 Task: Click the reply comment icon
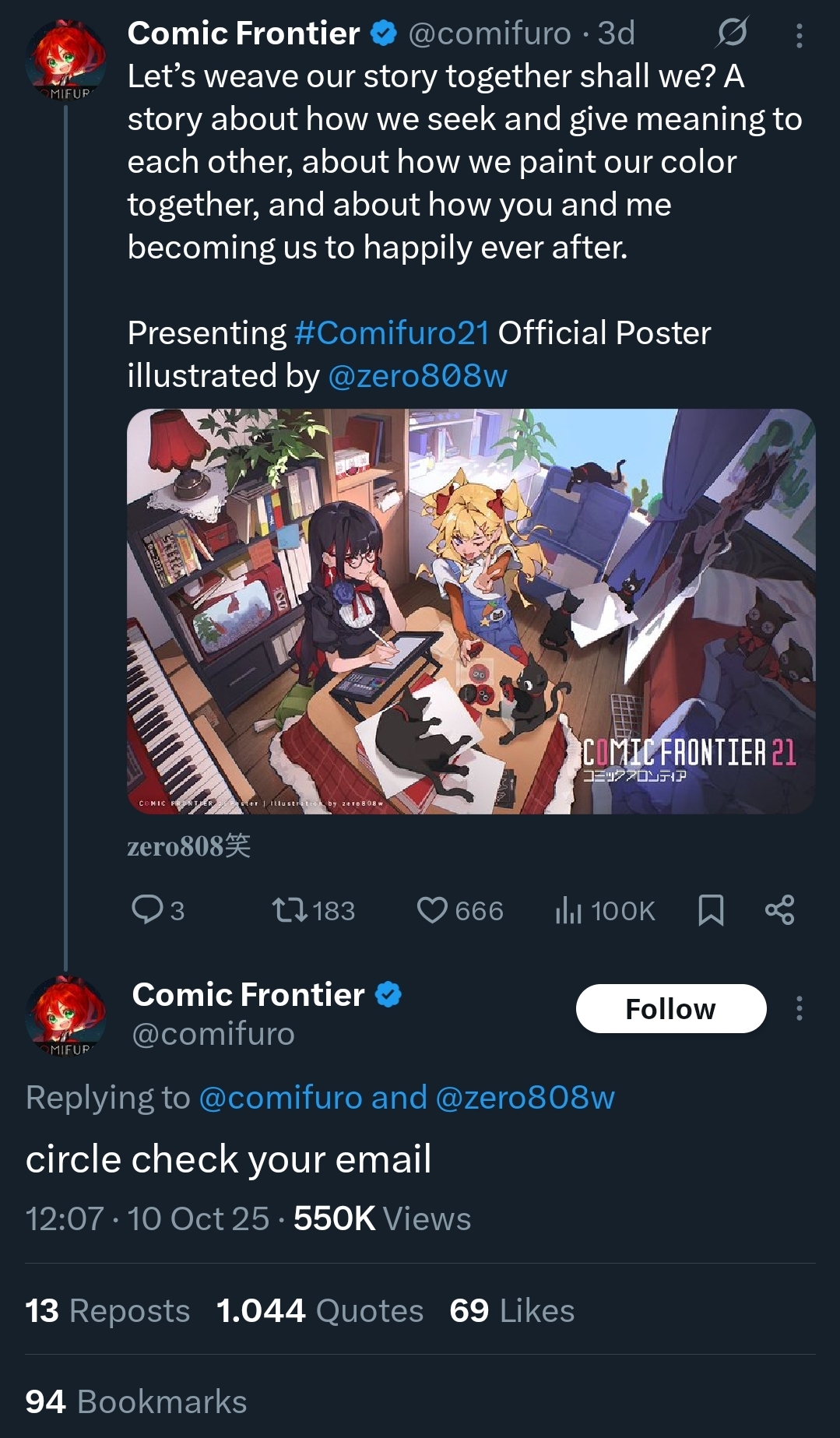tap(147, 909)
